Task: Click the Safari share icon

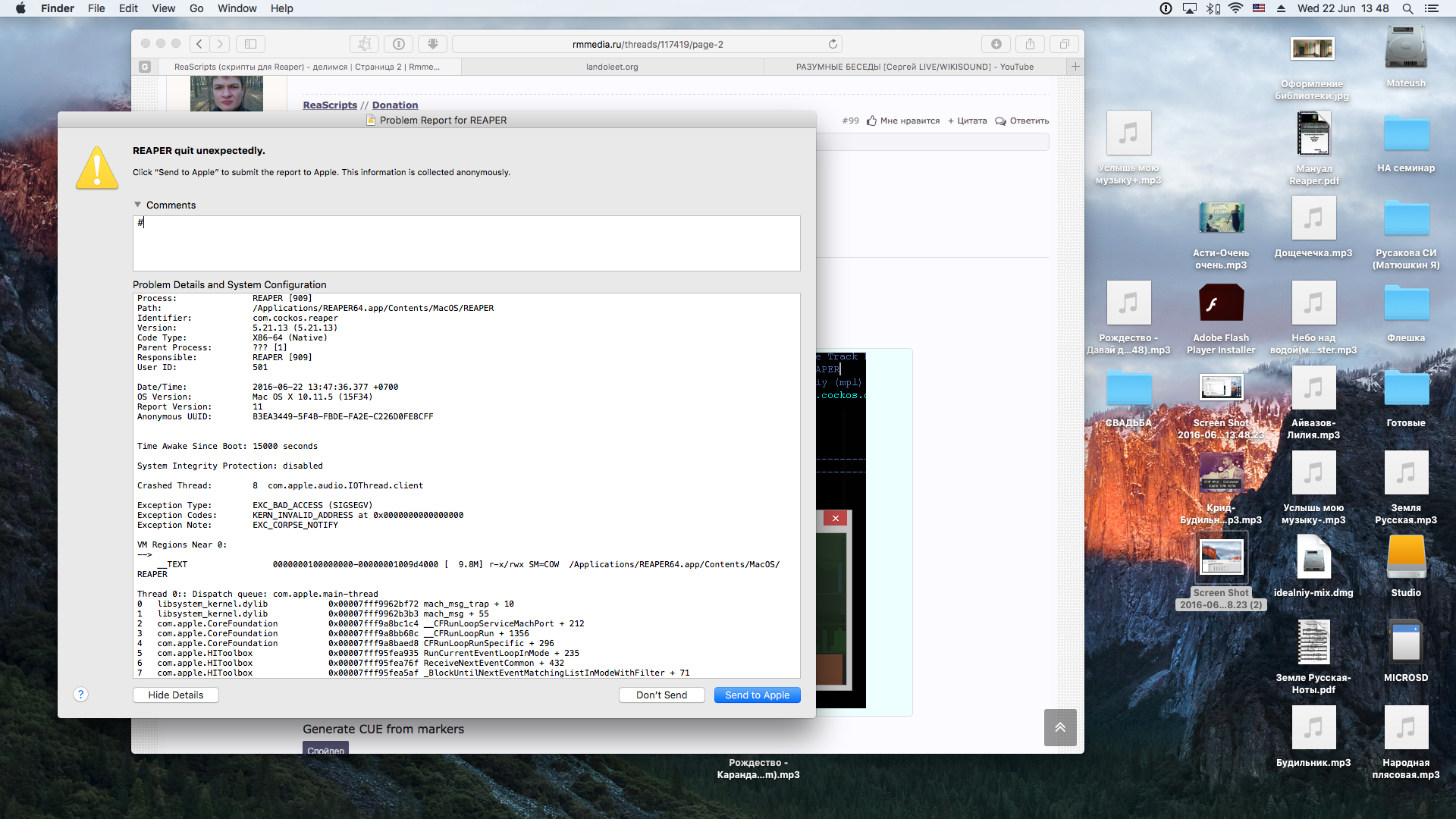Action: click(1030, 44)
